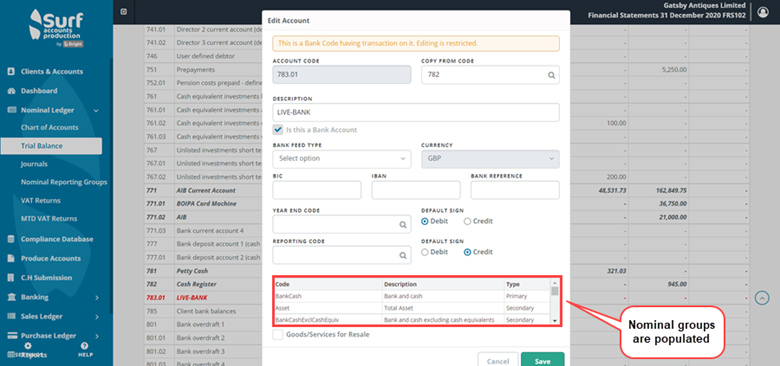Tick the Goods/Services for Resale checkbox
Image resolution: width=780 pixels, height=366 pixels.
278,335
